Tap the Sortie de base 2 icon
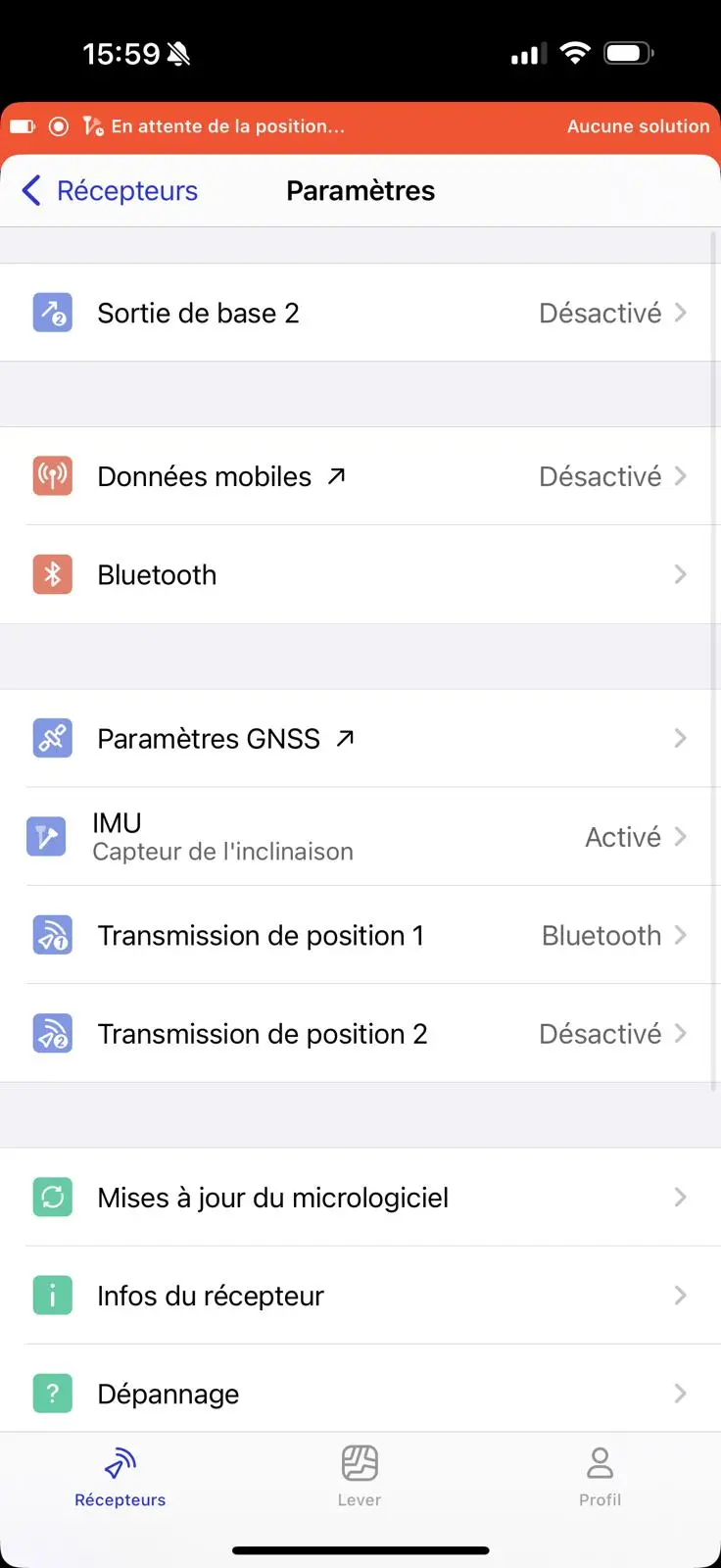The image size is (721, 1568). pyautogui.click(x=53, y=314)
